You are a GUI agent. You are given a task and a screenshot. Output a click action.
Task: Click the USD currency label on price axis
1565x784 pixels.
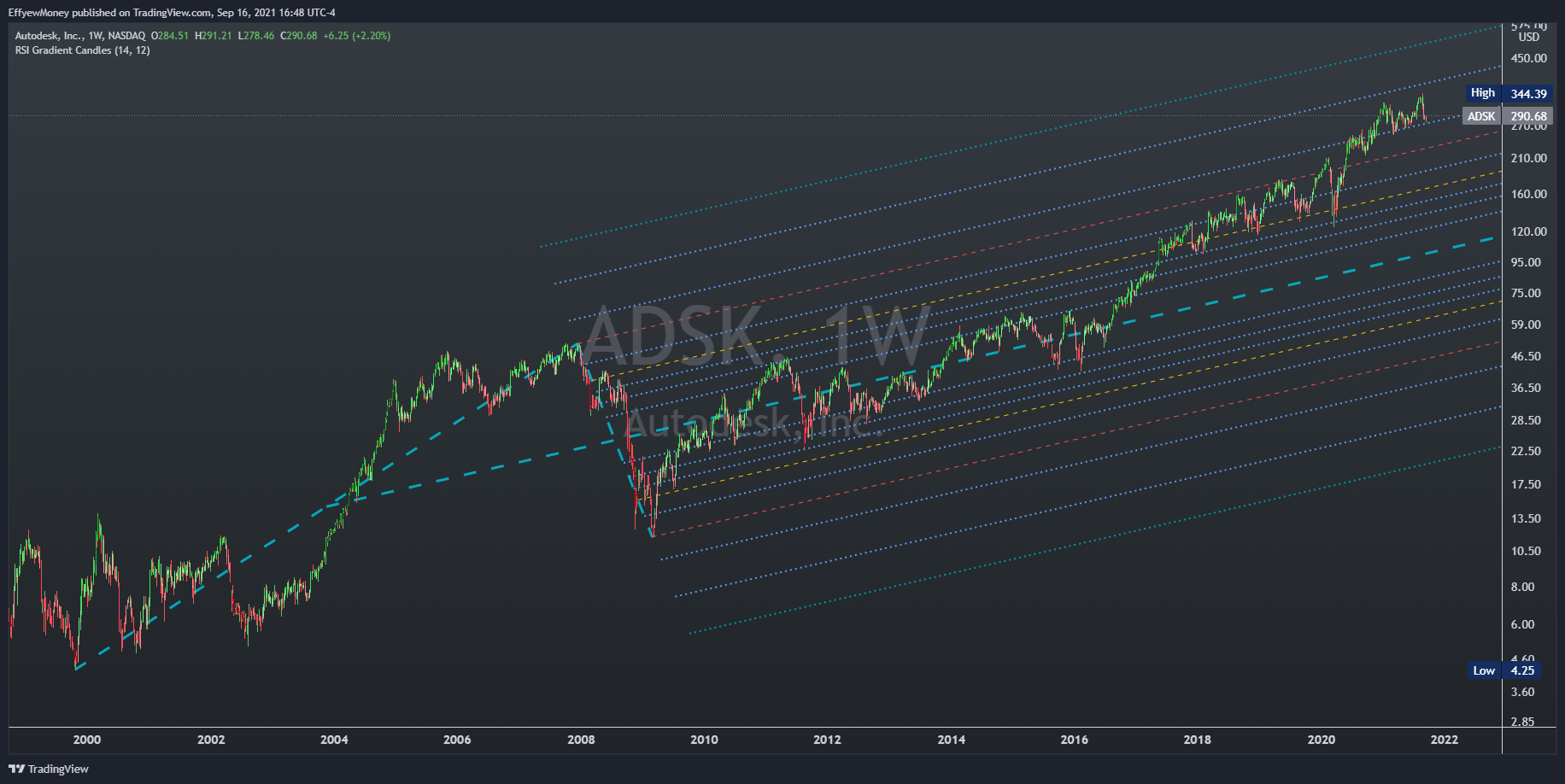pyautogui.click(x=1528, y=37)
